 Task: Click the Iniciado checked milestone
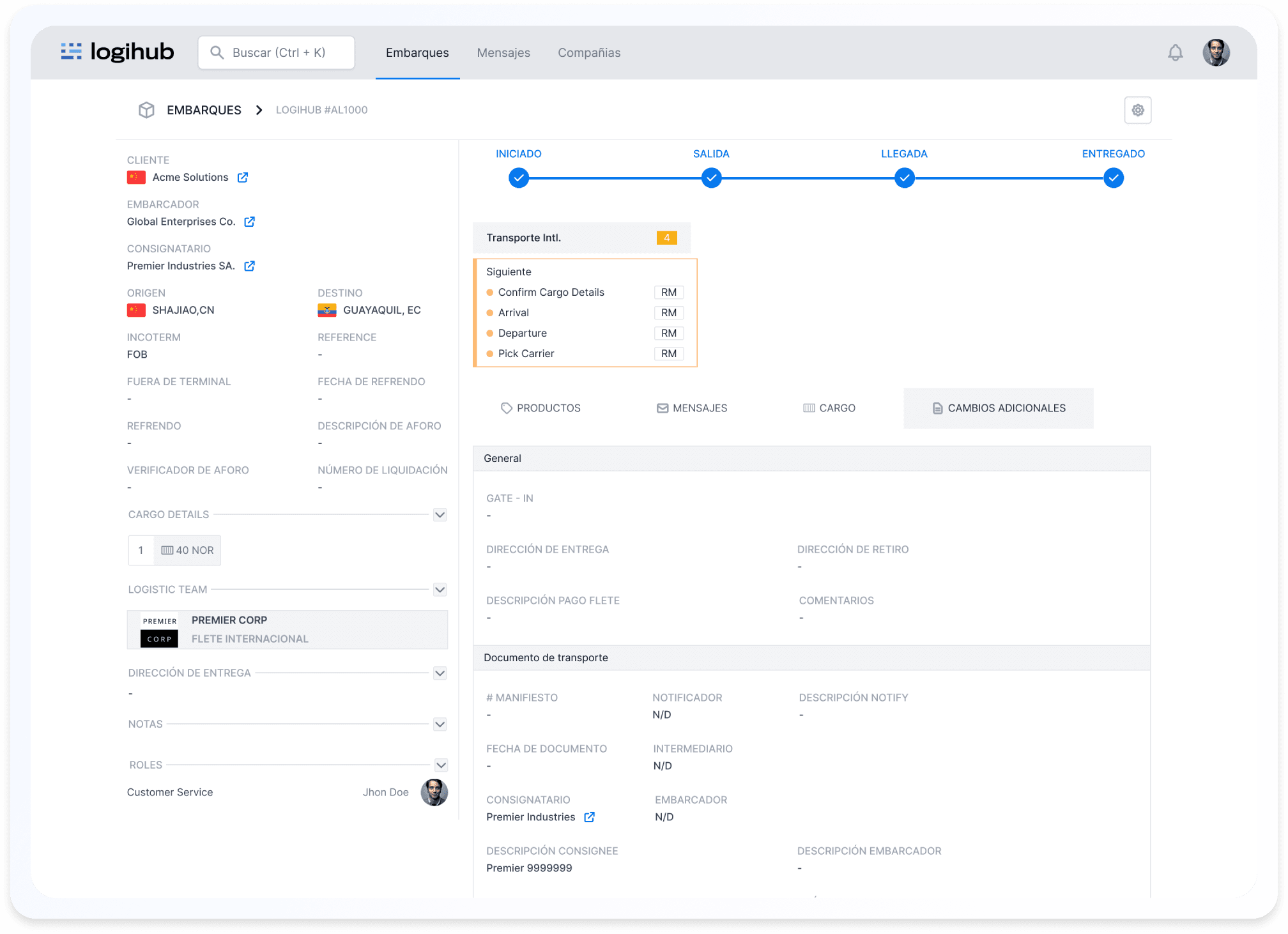coord(519,178)
